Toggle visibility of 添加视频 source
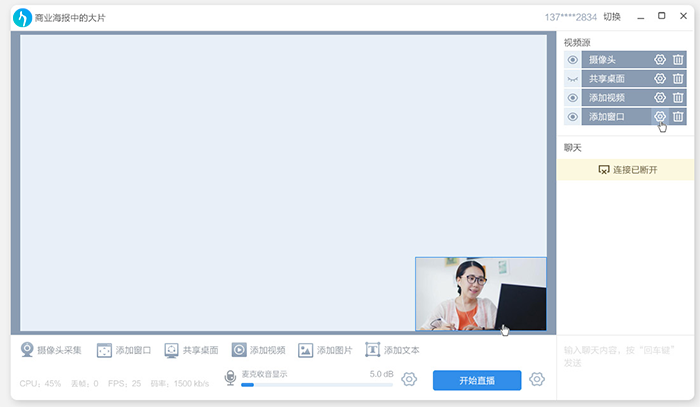 pos(572,98)
